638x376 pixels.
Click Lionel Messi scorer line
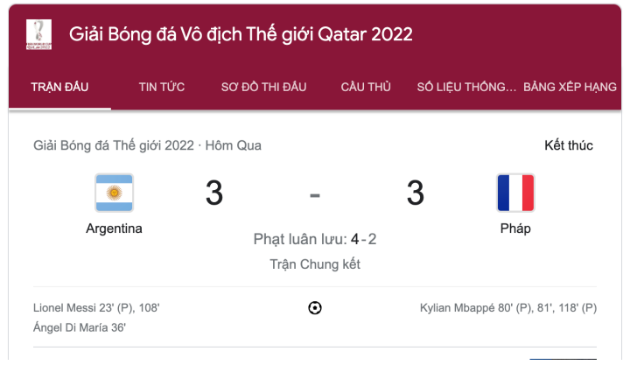pos(96,308)
